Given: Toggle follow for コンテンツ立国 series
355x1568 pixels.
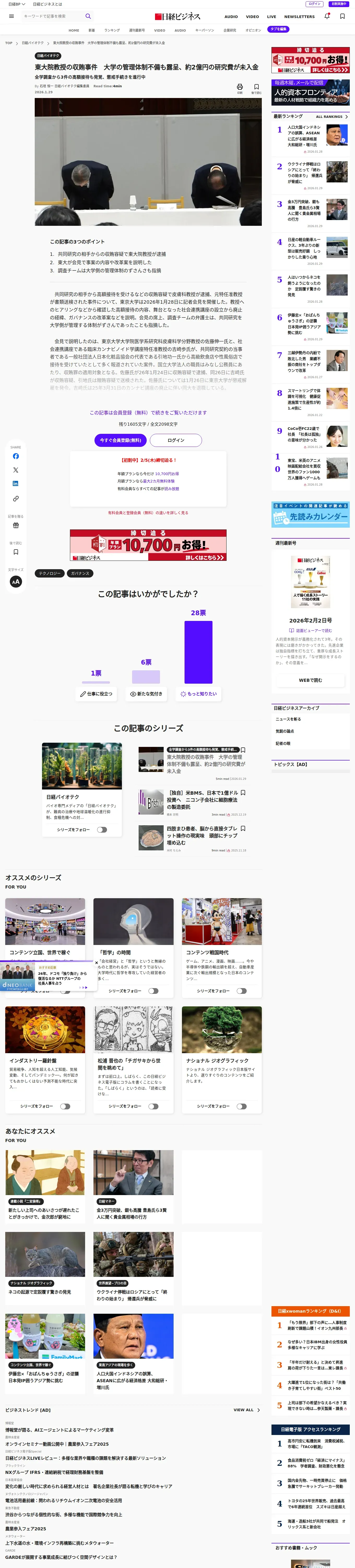Looking at the screenshot, I should [65, 991].
